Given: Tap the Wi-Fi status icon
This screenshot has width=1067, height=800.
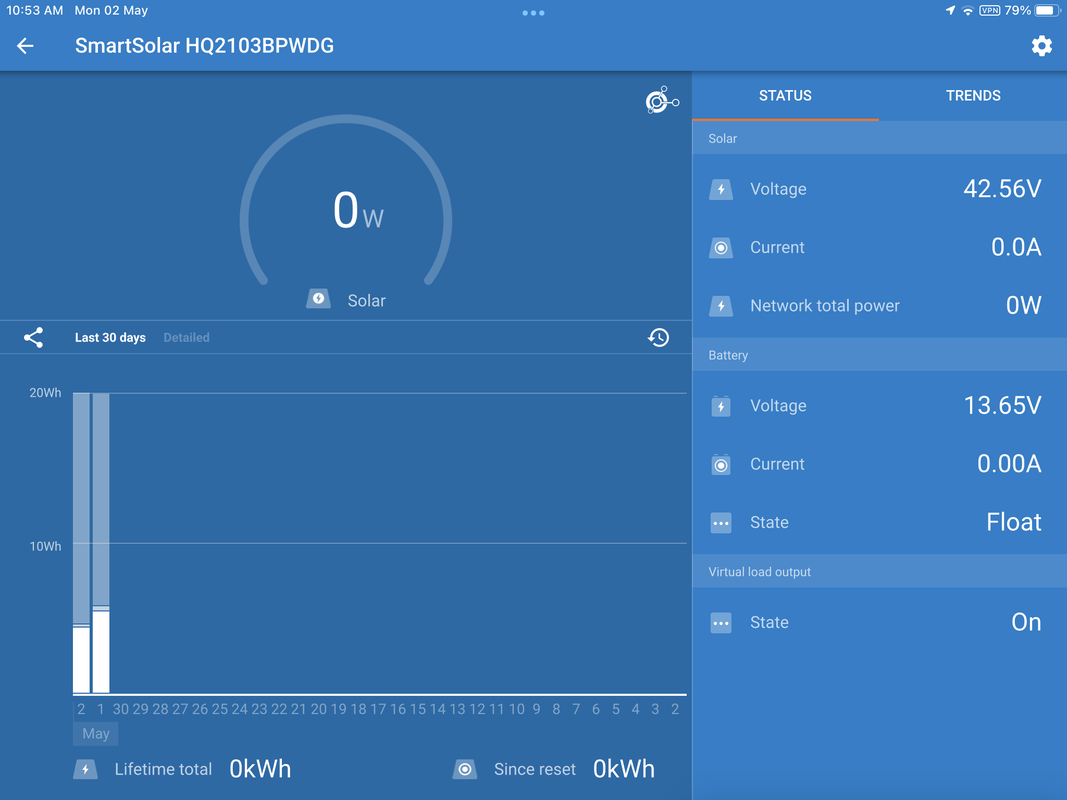Looking at the screenshot, I should point(968,11).
